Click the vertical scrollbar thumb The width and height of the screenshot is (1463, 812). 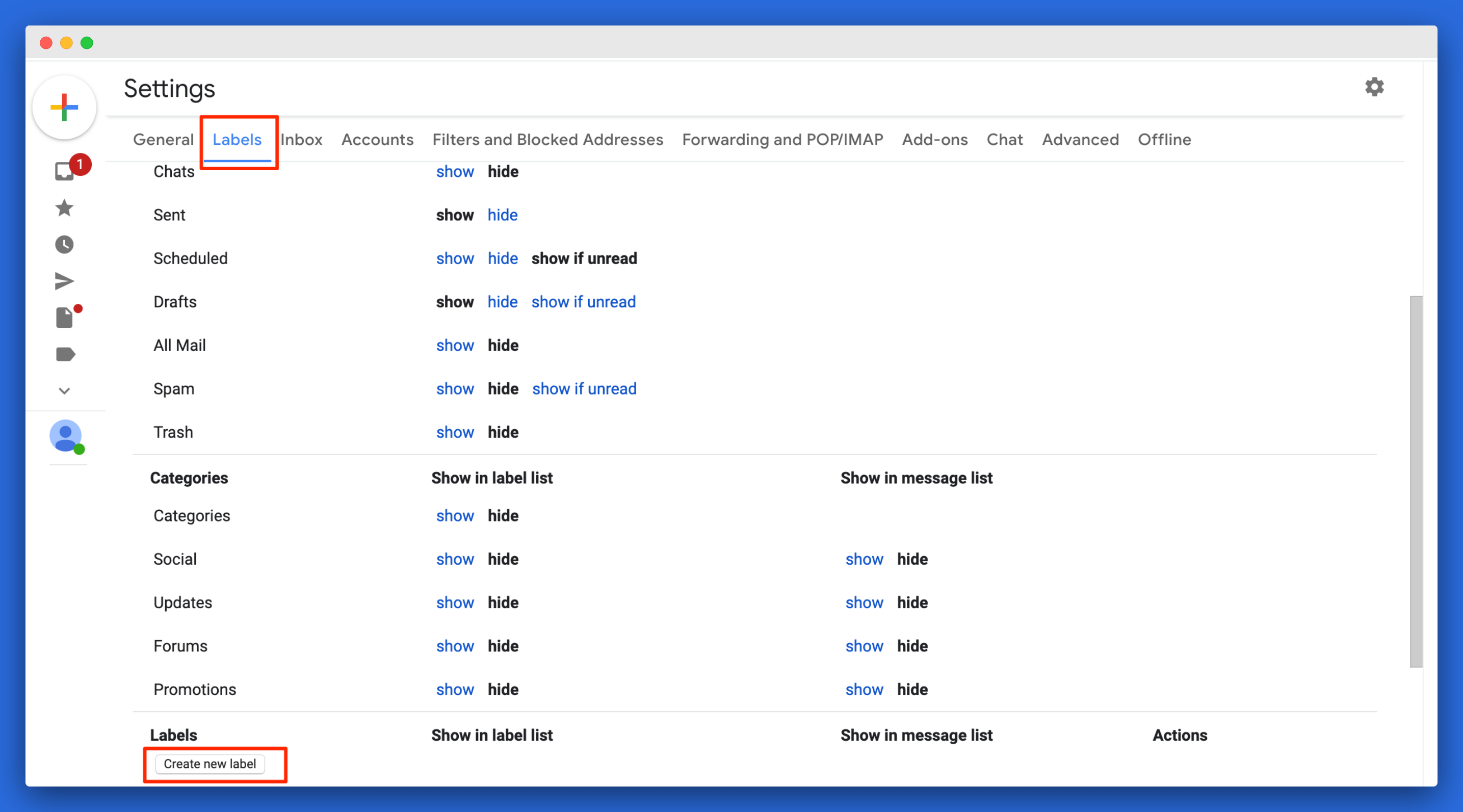point(1416,482)
